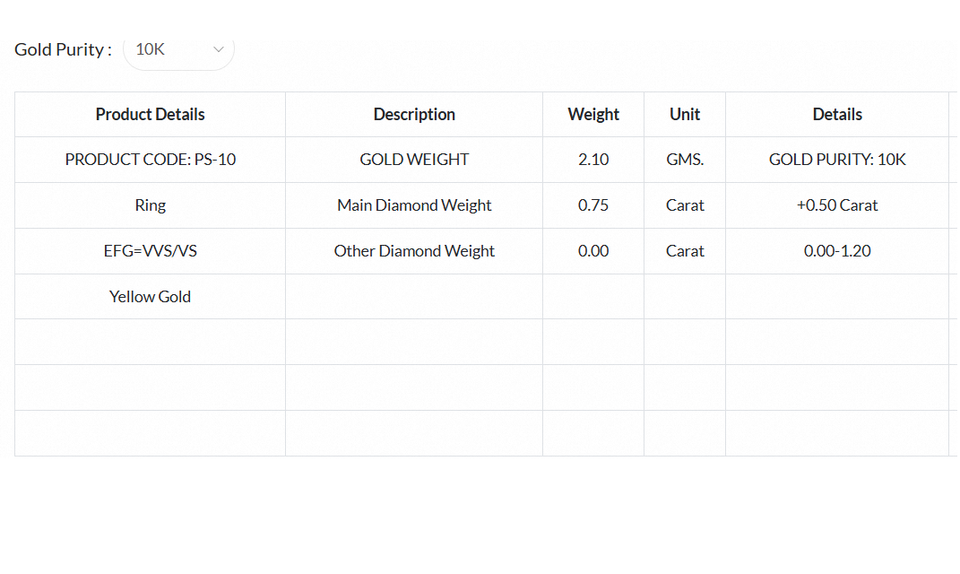The image size is (960, 574).
Task: Select the Ring product cell
Action: tap(150, 205)
